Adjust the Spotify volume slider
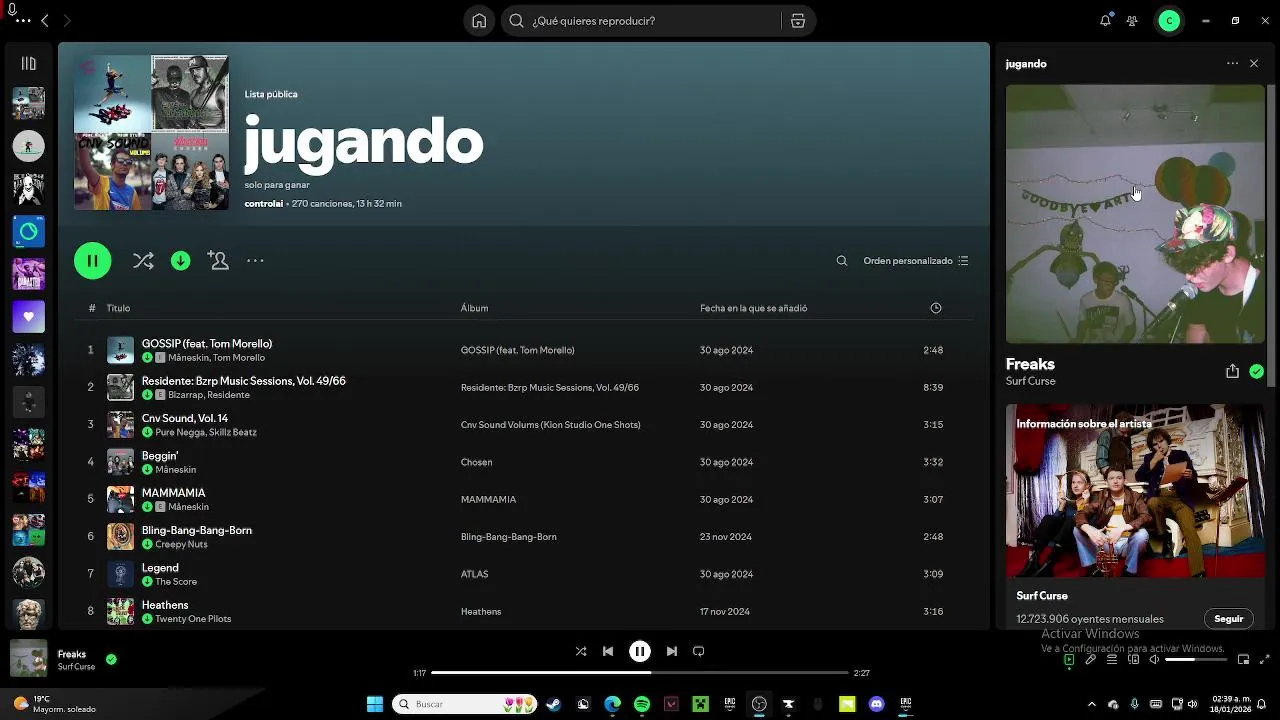The width and height of the screenshot is (1280, 720). (x=1194, y=660)
